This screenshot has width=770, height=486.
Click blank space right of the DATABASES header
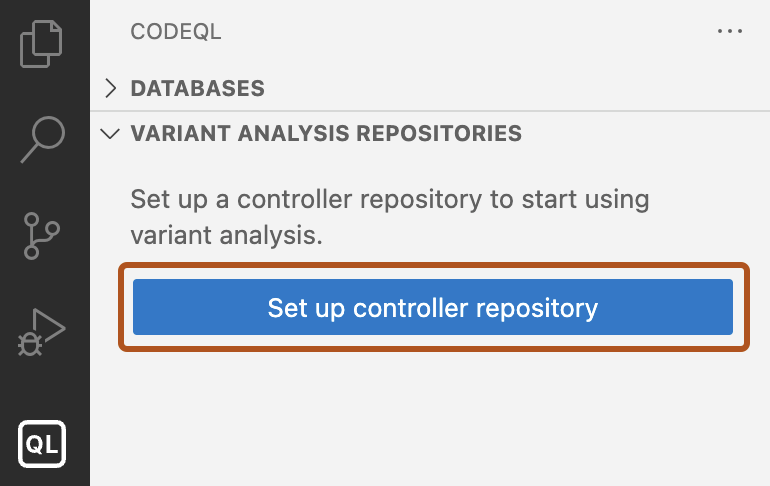coord(500,88)
